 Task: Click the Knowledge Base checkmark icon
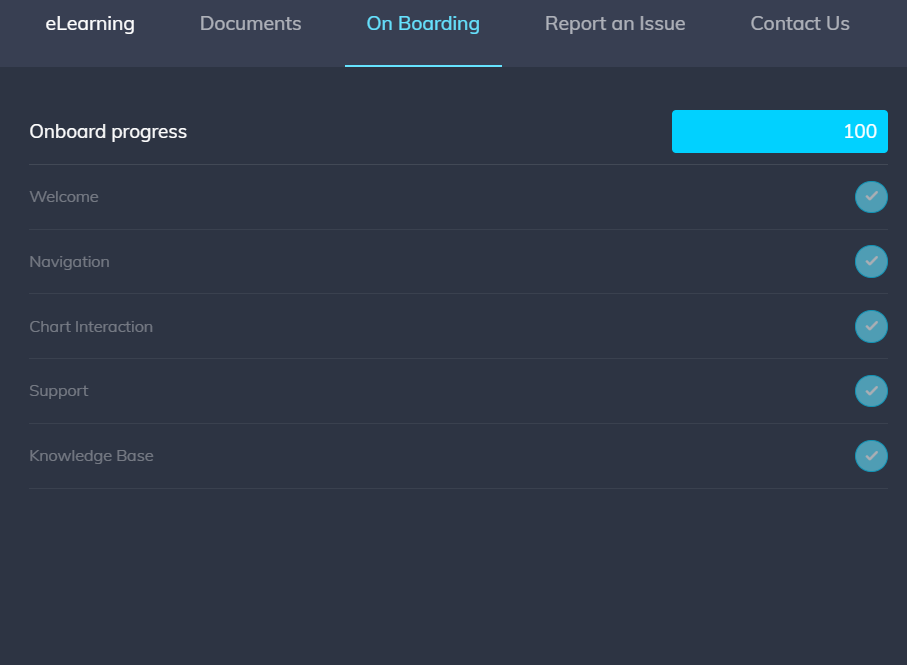[x=871, y=456]
